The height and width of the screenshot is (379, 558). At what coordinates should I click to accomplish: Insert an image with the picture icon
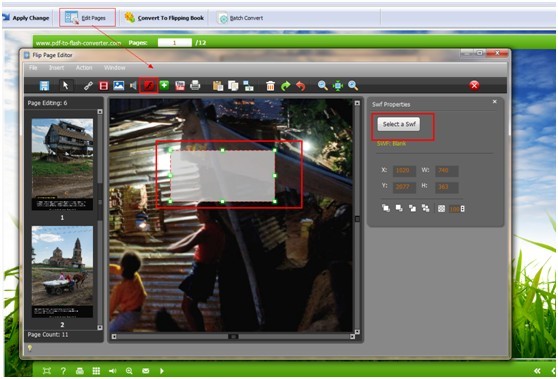click(119, 86)
